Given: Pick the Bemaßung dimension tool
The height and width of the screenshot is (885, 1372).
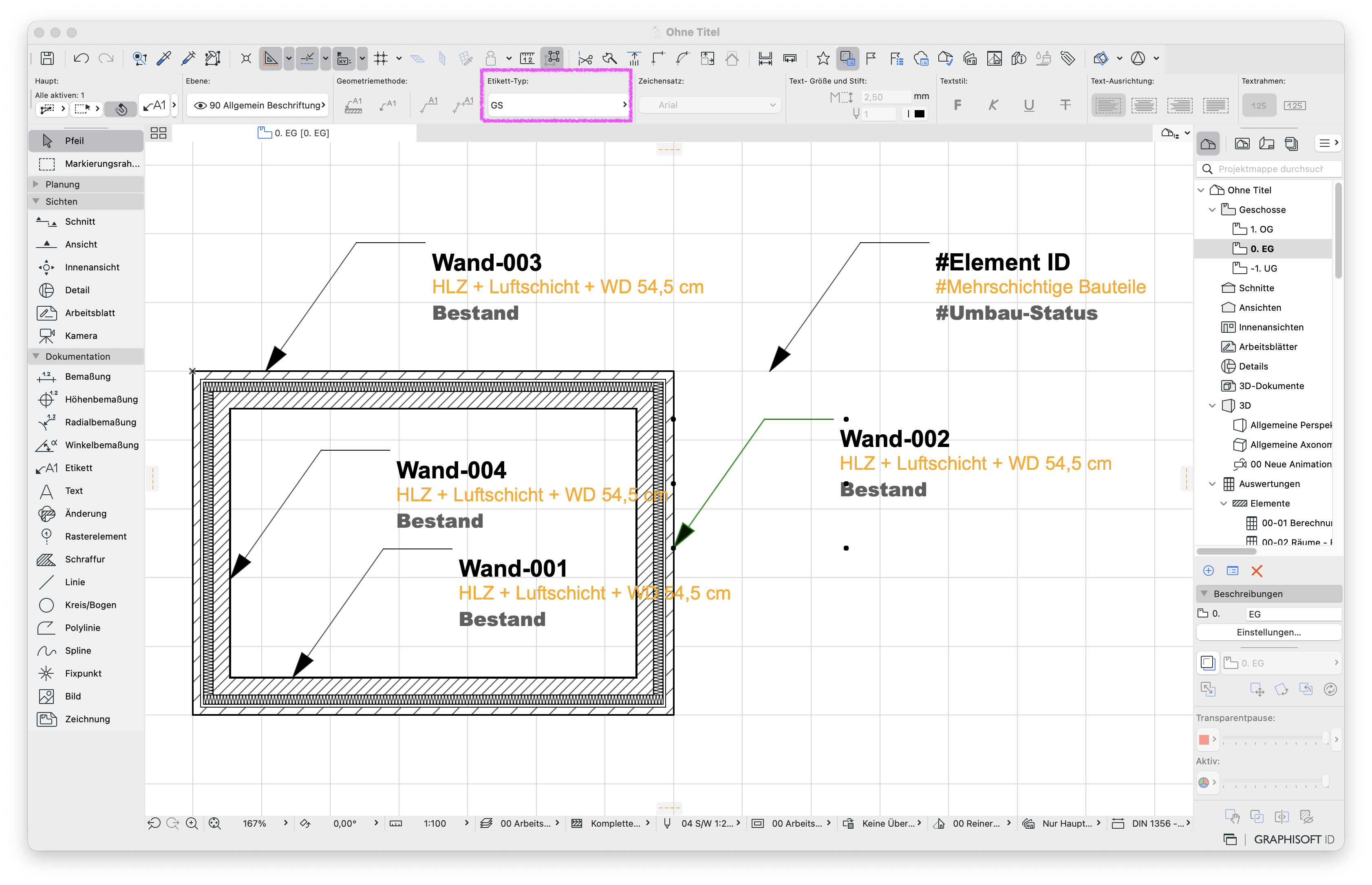Looking at the screenshot, I should (x=86, y=377).
